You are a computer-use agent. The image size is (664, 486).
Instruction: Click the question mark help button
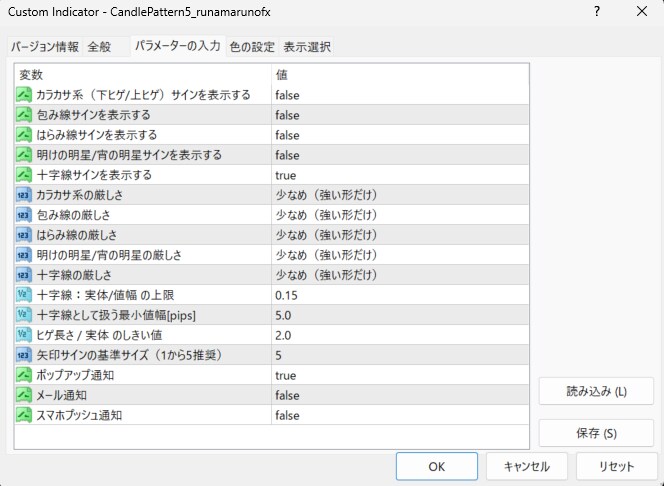tap(597, 11)
